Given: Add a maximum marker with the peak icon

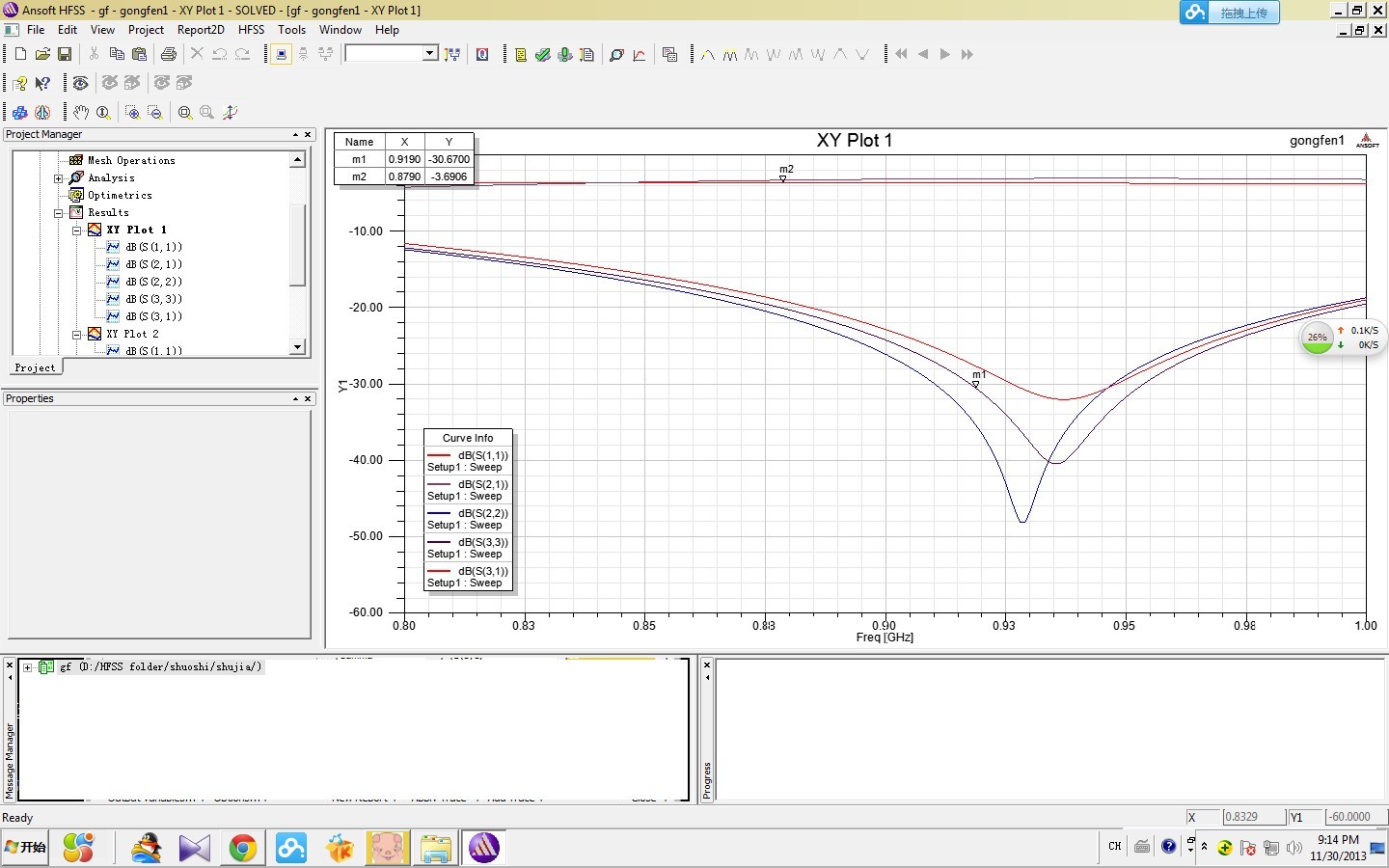Looking at the screenshot, I should (708, 54).
